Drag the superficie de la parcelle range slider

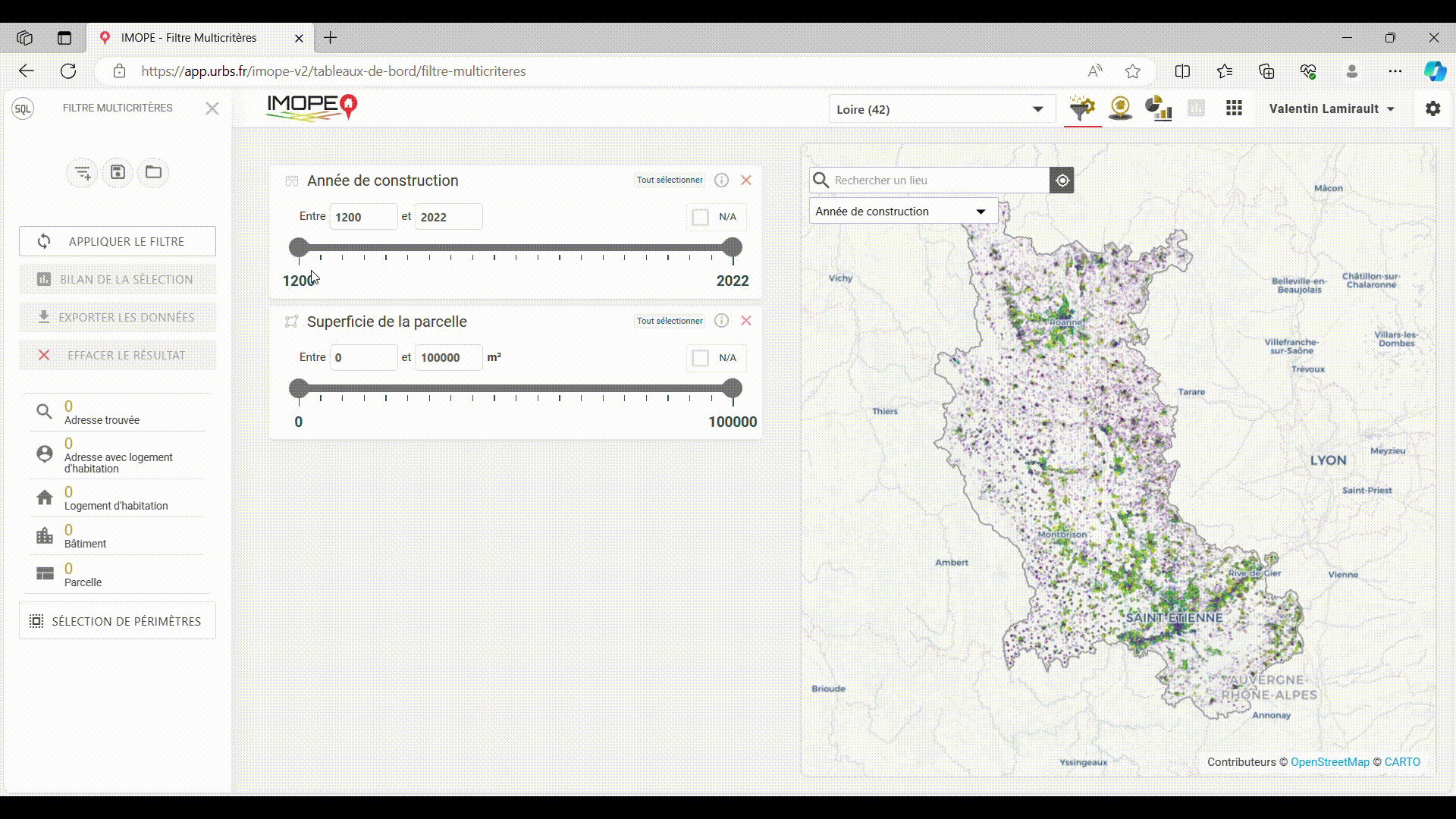tap(298, 390)
